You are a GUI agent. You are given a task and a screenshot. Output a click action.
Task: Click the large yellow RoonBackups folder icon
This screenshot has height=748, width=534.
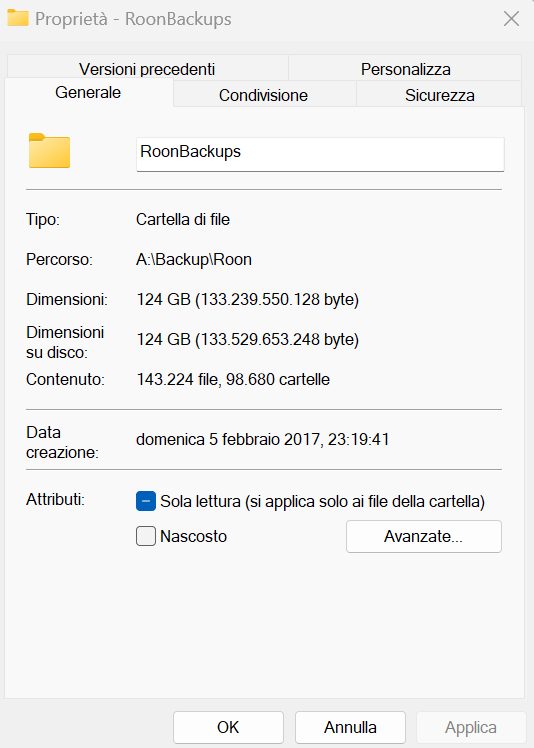50,151
